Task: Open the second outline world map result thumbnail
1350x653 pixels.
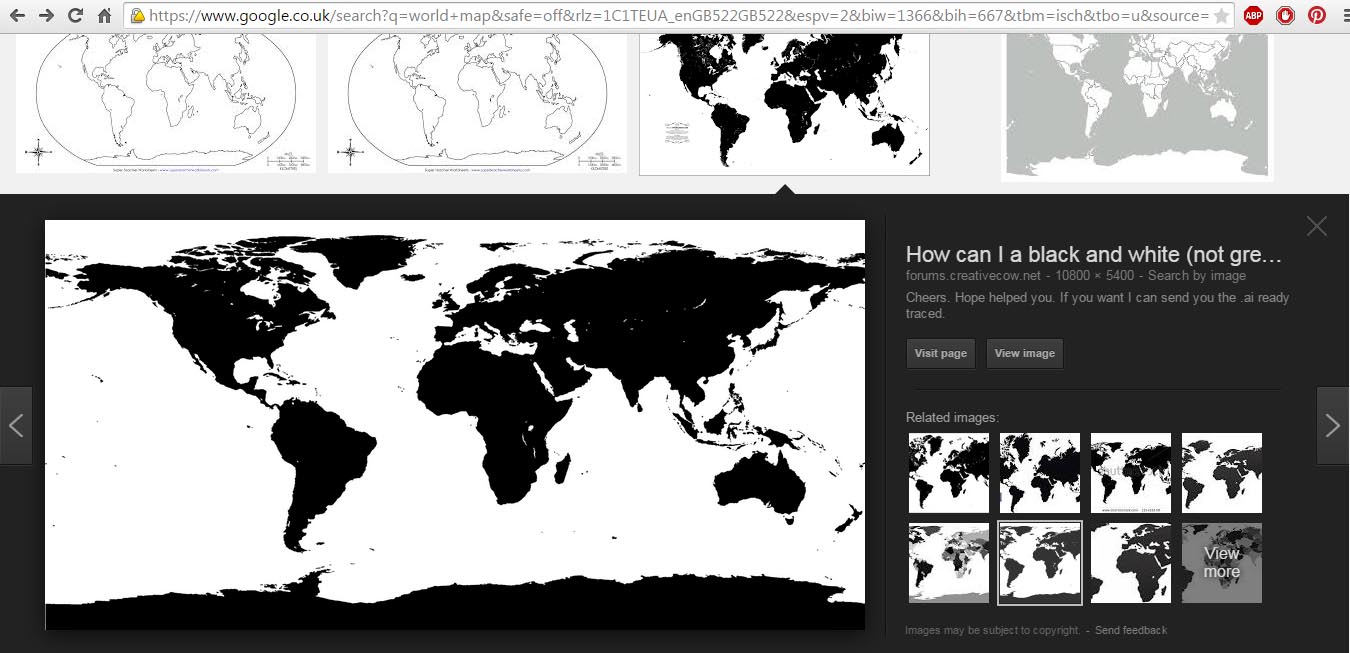Action: pos(477,103)
